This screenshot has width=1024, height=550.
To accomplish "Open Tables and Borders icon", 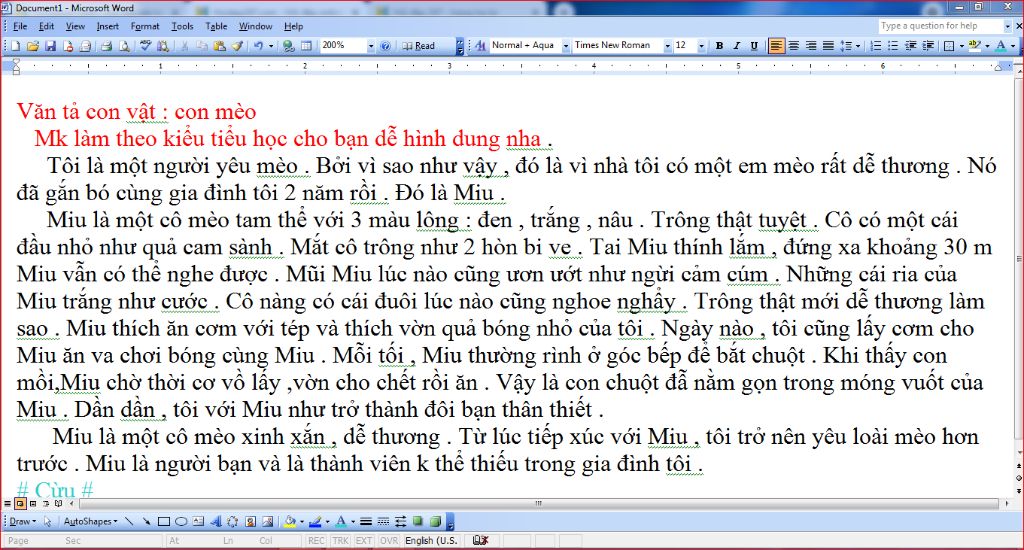I will coord(306,46).
